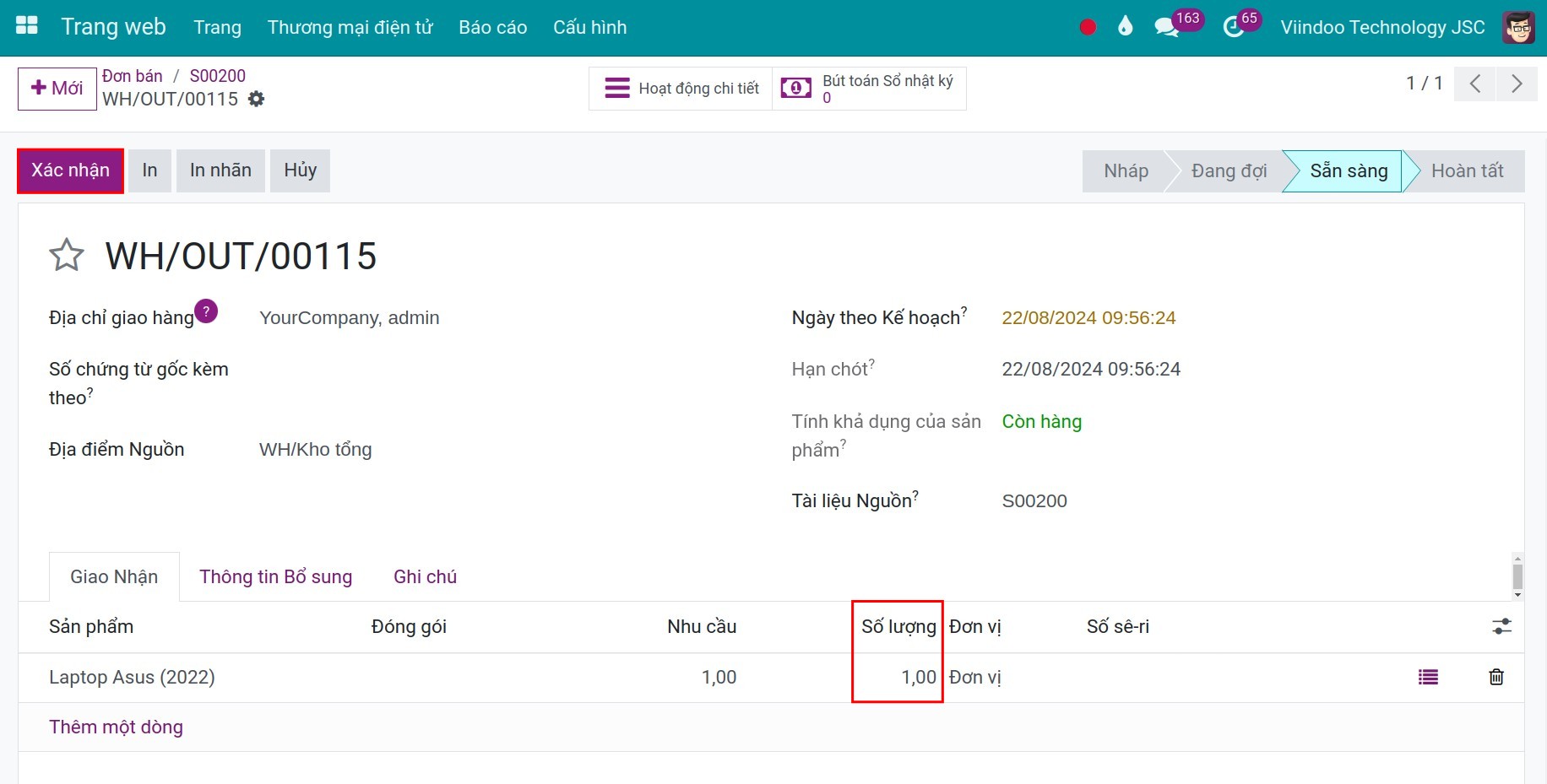
Task: Open the user avatar menu
Action: click(x=1518, y=27)
